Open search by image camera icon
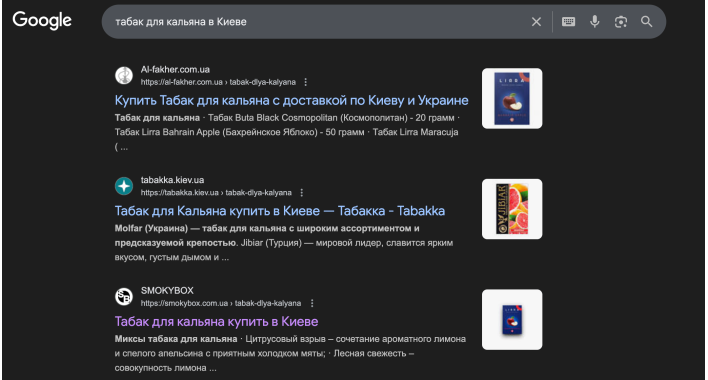Screen dimensions: 708x380 pos(621,22)
